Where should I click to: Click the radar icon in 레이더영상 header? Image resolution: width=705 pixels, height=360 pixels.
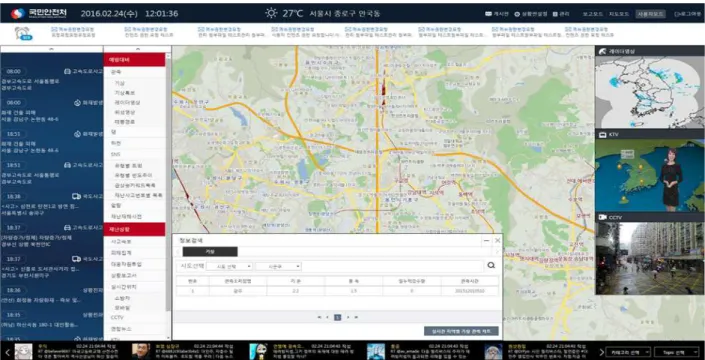coord(602,51)
